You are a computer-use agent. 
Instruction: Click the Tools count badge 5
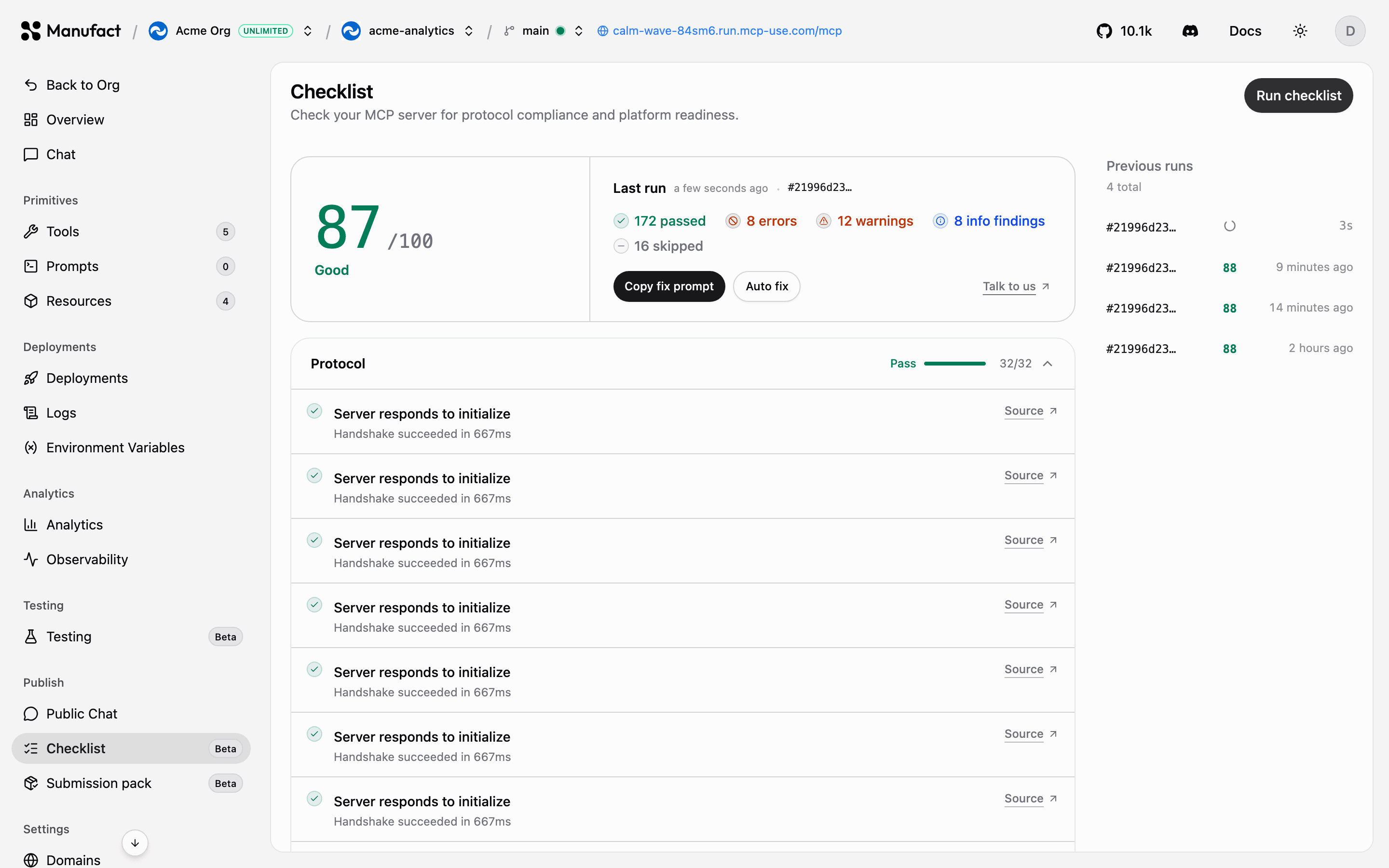pyautogui.click(x=225, y=231)
